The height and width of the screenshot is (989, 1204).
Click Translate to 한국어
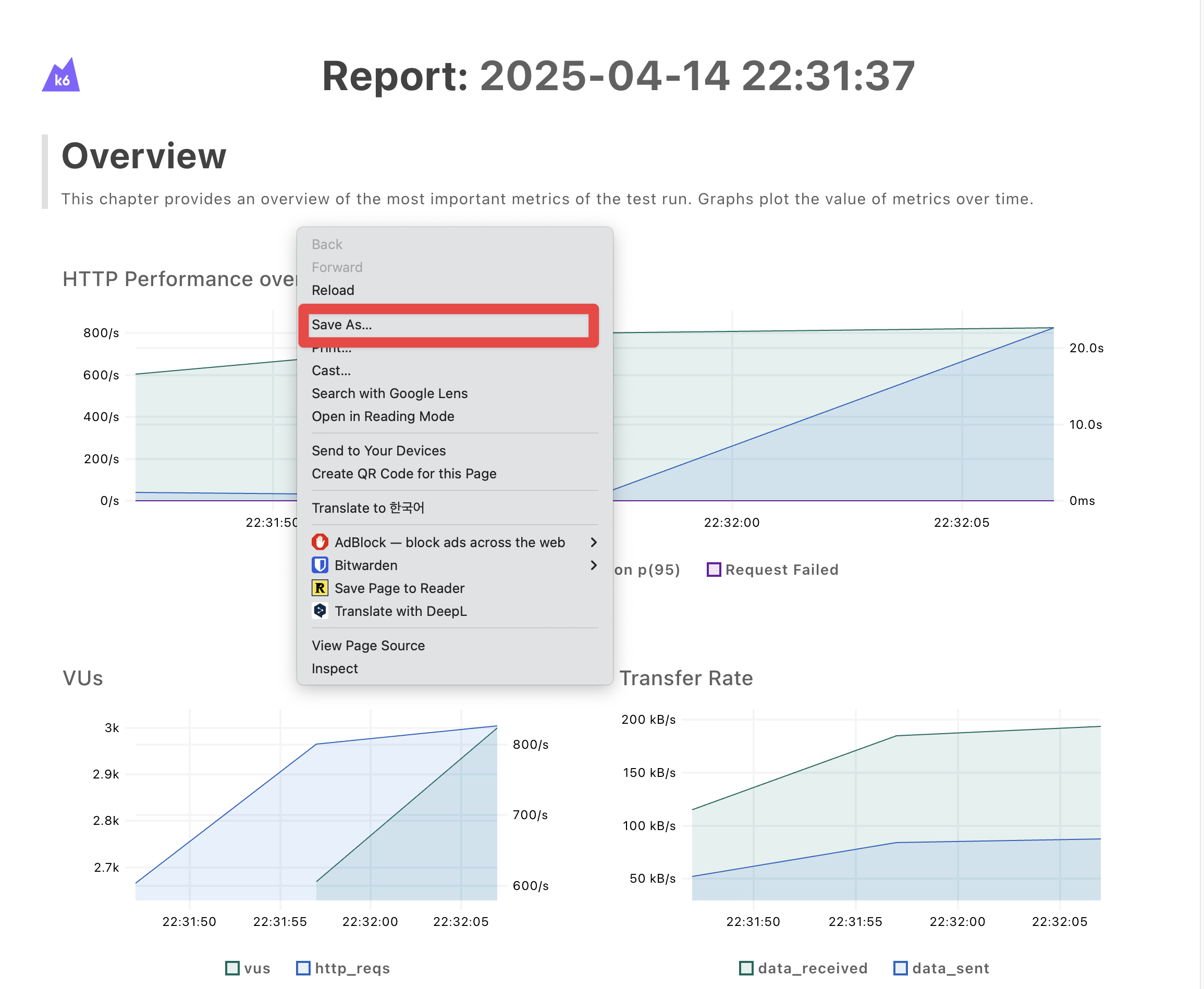(368, 508)
